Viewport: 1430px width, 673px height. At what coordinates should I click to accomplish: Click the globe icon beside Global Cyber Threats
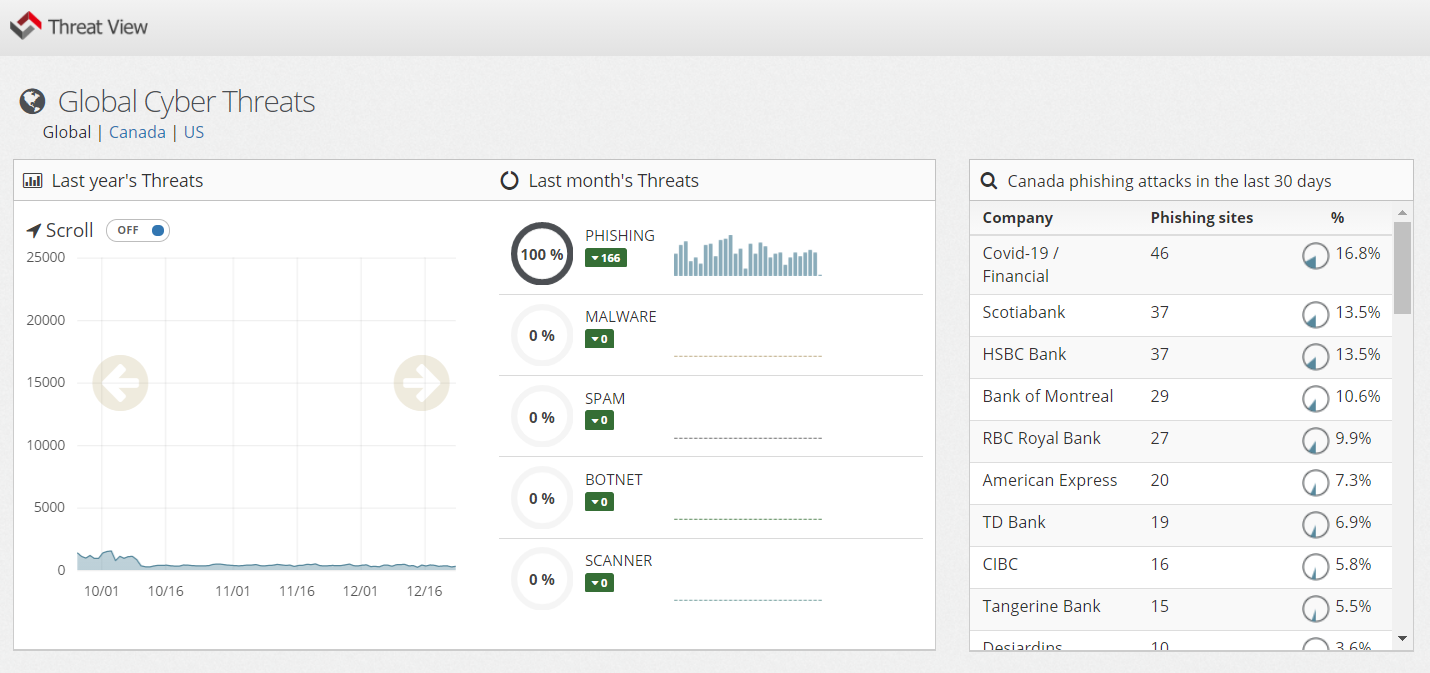click(33, 101)
